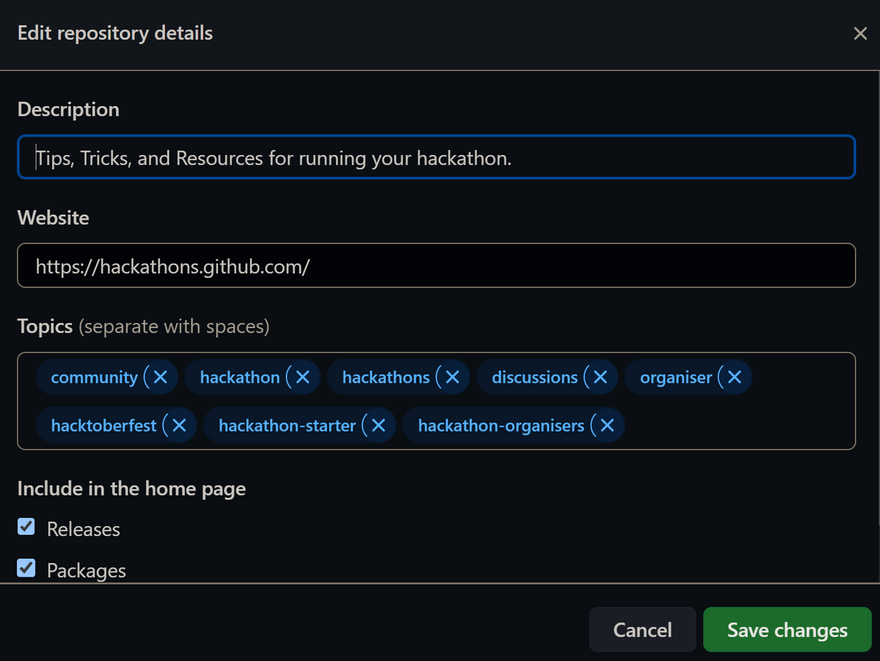Viewport: 880px width, 661px height.
Task: Remove the organiser topic tag
Action: pos(734,377)
